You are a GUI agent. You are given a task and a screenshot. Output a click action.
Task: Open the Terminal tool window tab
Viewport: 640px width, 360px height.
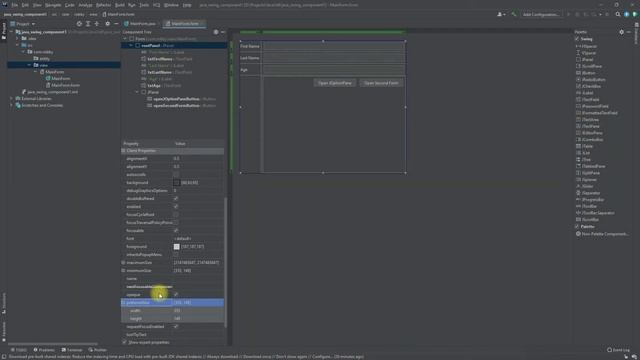(x=72, y=350)
